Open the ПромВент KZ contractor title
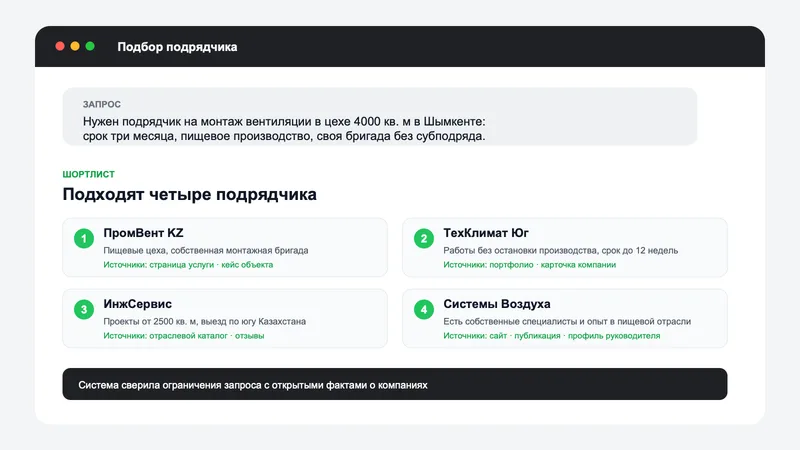Viewport: 800px width, 450px height. [x=143, y=233]
